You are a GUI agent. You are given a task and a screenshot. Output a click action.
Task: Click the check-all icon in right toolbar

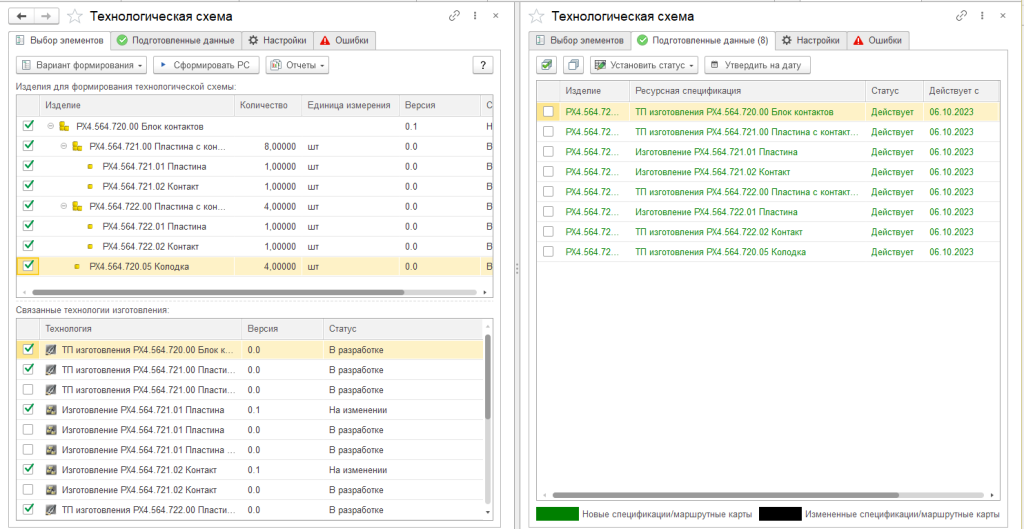(546, 65)
